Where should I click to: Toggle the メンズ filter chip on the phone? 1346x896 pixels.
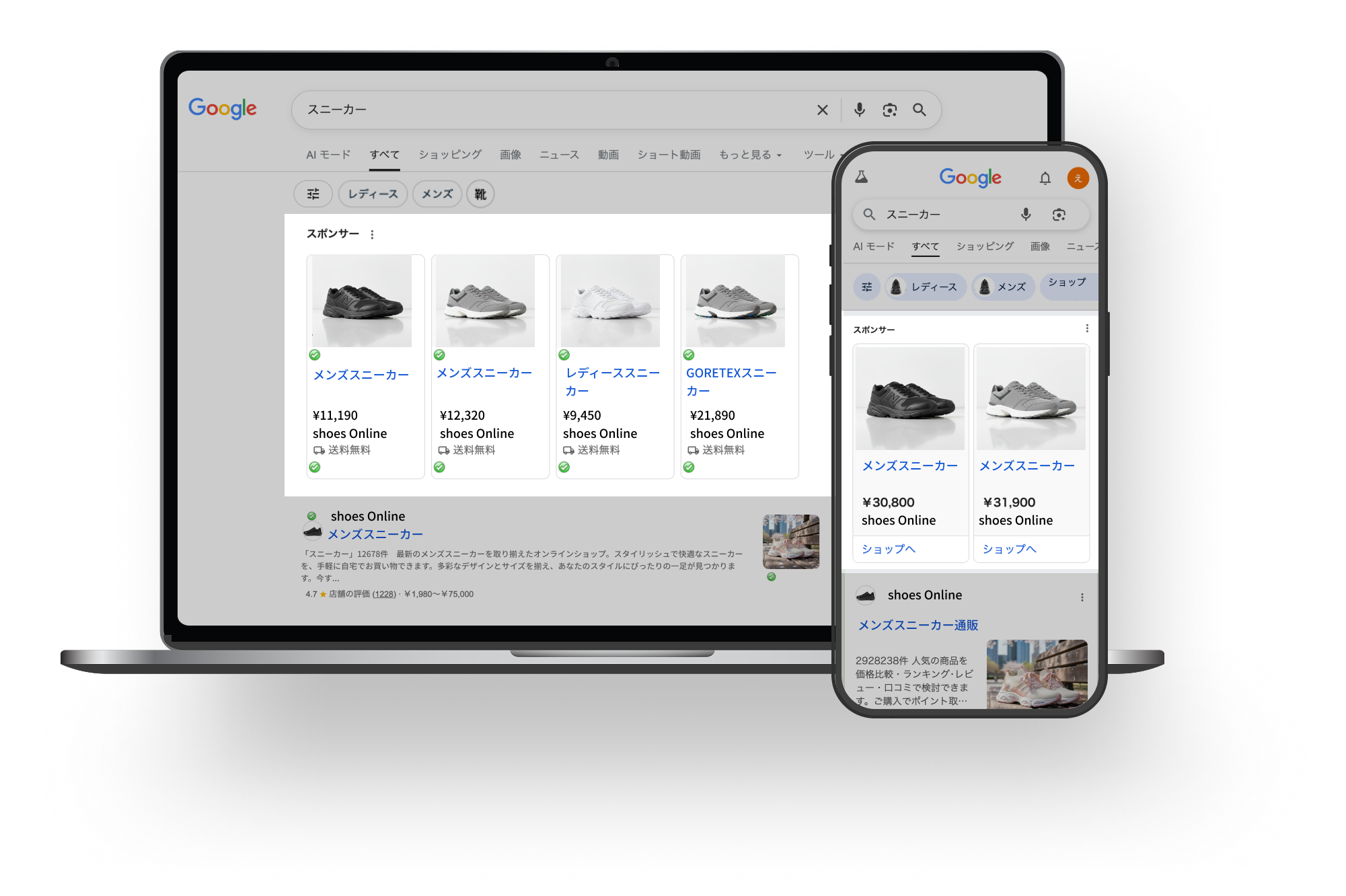(x=1002, y=287)
